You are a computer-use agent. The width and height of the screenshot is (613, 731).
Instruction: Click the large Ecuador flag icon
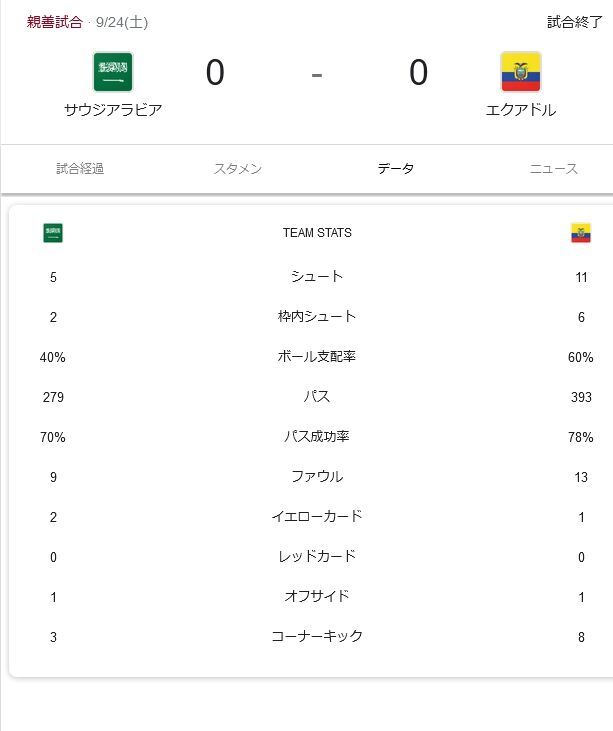coord(520,72)
